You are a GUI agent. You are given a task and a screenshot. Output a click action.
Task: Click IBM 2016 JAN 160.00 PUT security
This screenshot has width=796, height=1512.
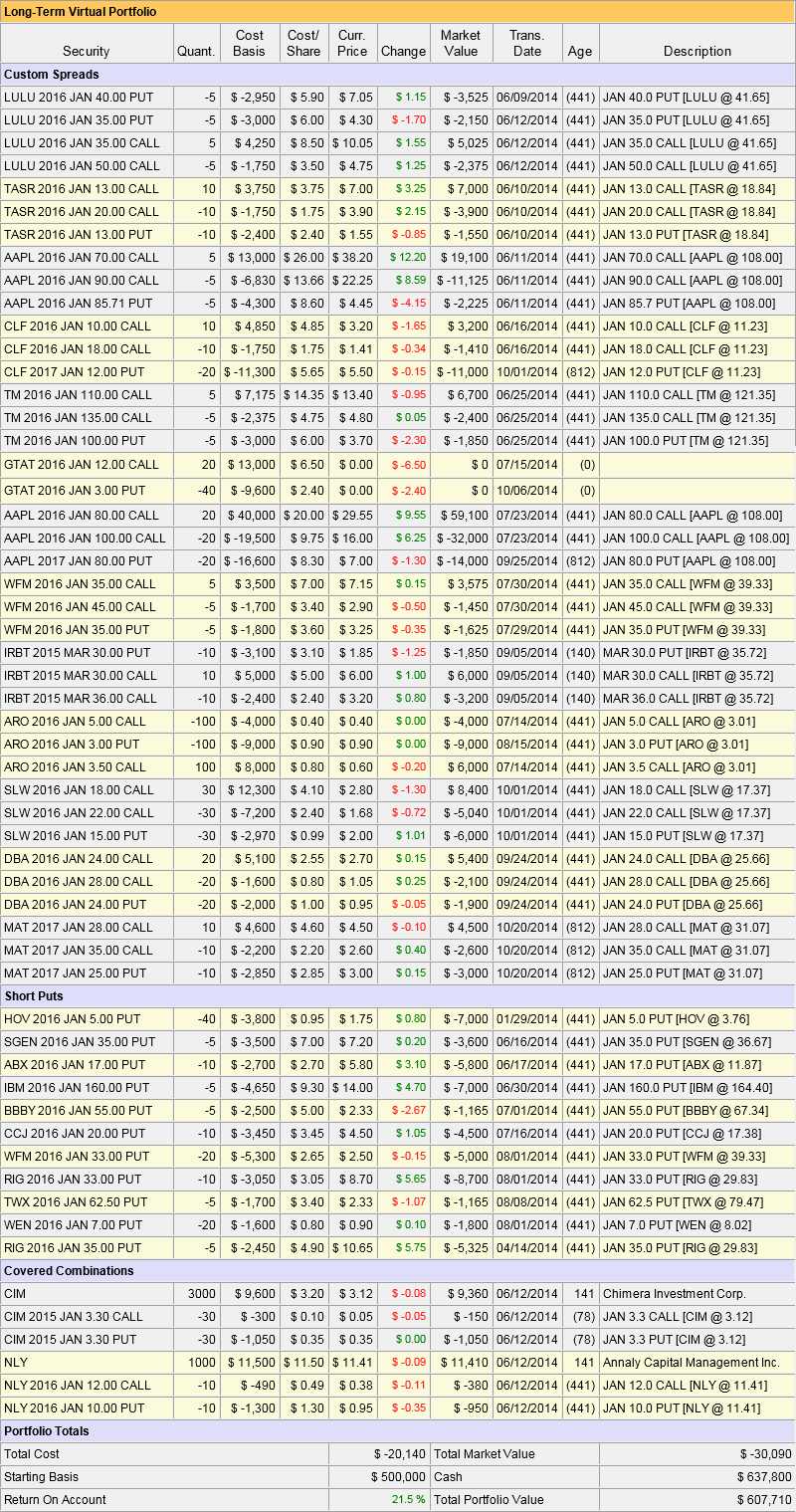77,1088
